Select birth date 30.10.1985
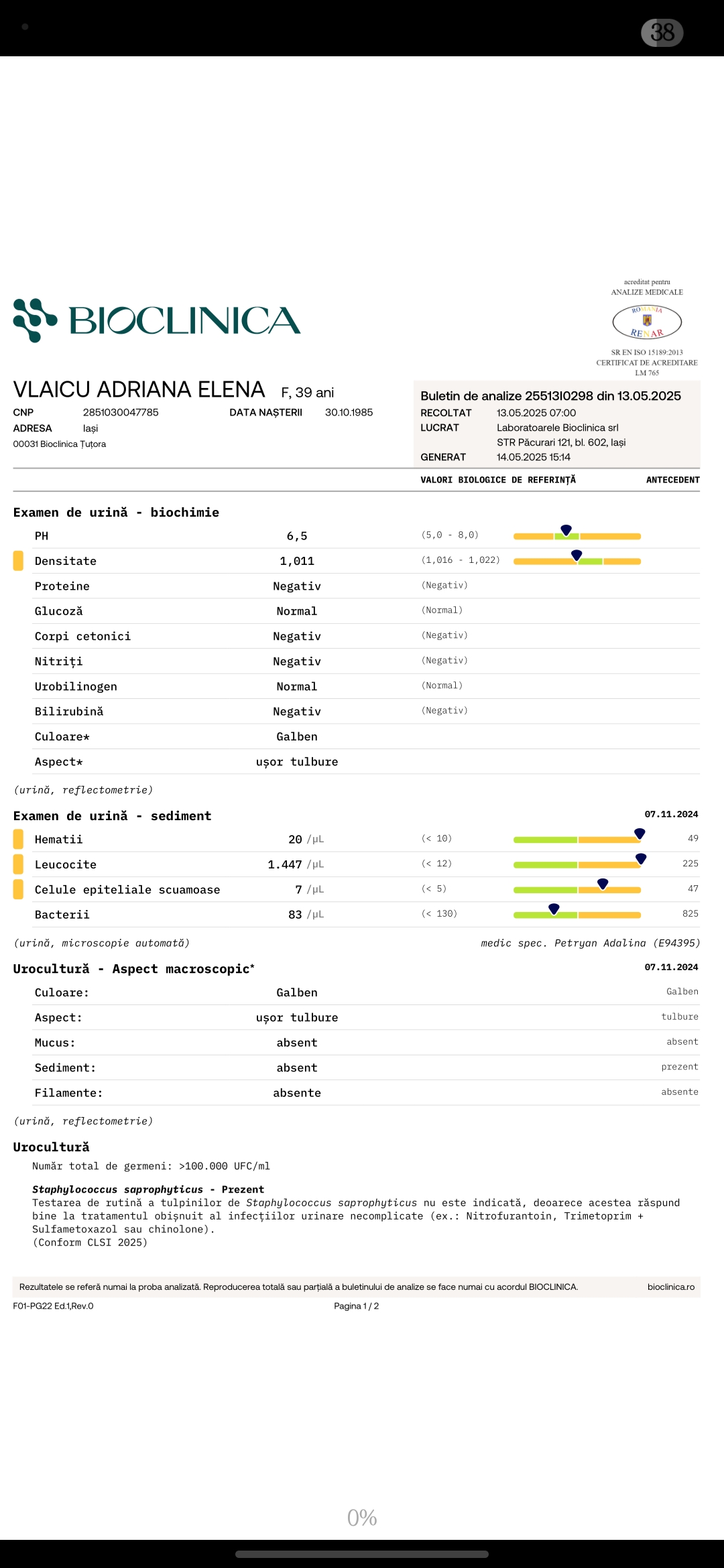This screenshot has height=1568, width=724. 349,412
